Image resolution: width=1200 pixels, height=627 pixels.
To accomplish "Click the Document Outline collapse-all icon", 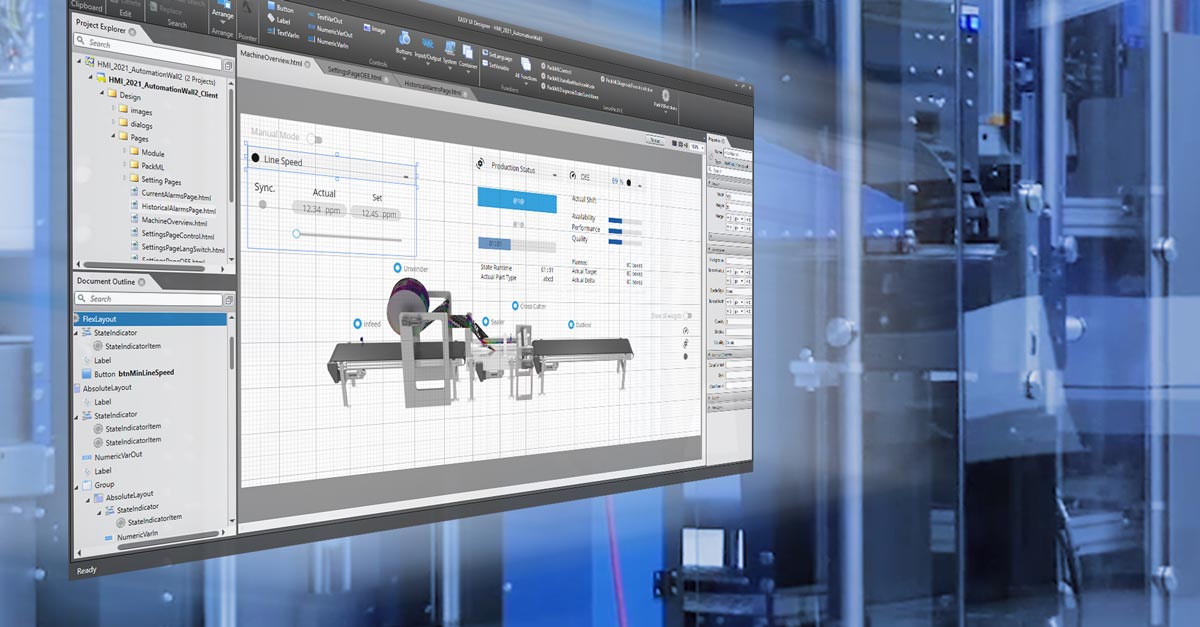I will (x=230, y=300).
